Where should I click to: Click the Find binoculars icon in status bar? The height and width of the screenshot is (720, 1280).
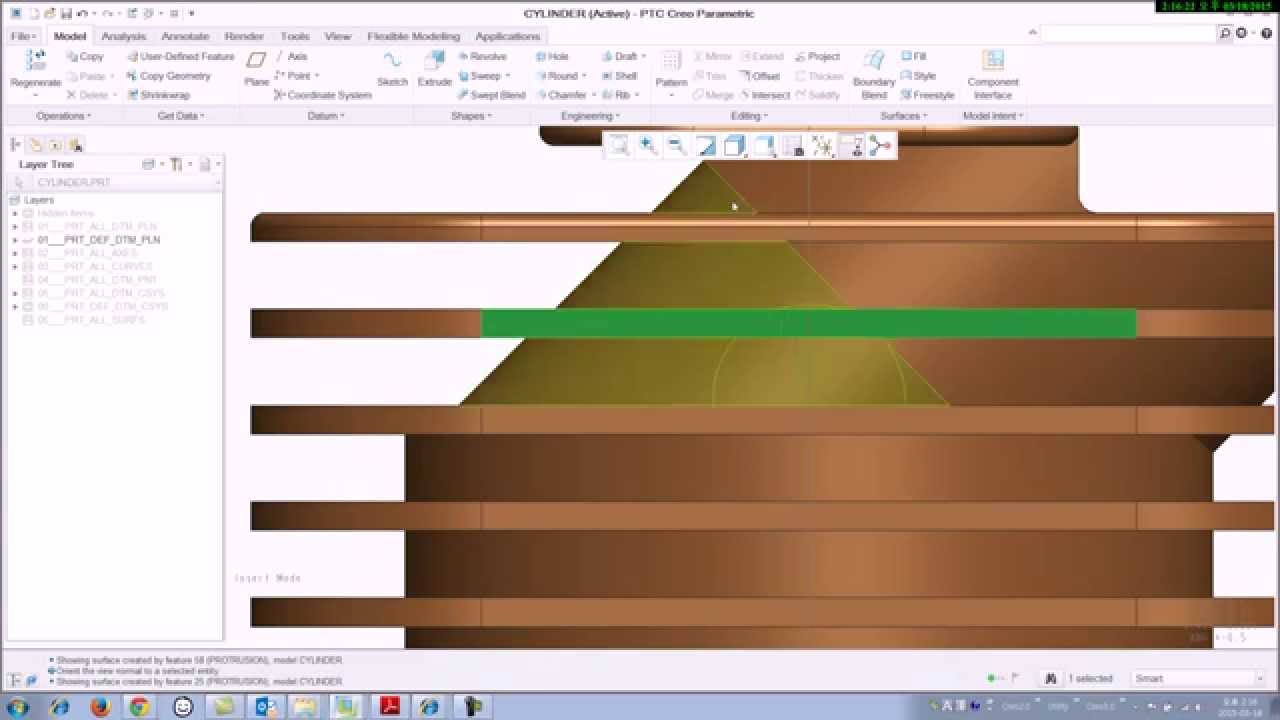click(1051, 678)
